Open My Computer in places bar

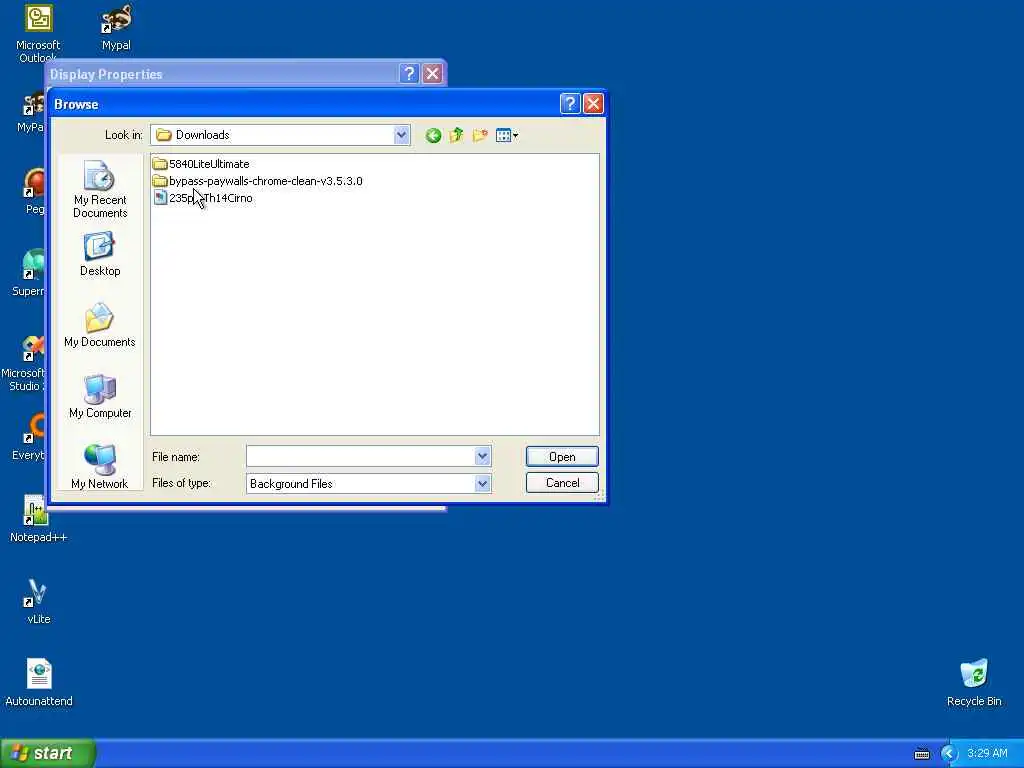(100, 396)
